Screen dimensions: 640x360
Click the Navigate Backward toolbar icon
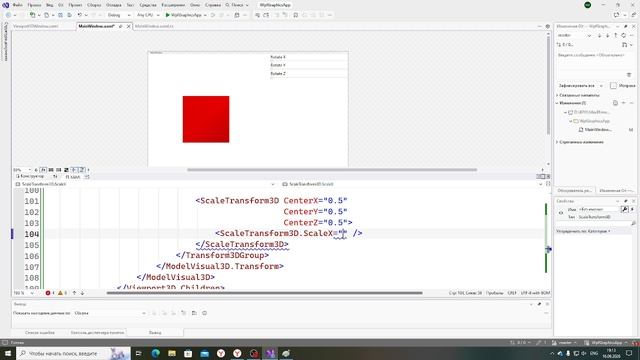(x=8, y=15)
